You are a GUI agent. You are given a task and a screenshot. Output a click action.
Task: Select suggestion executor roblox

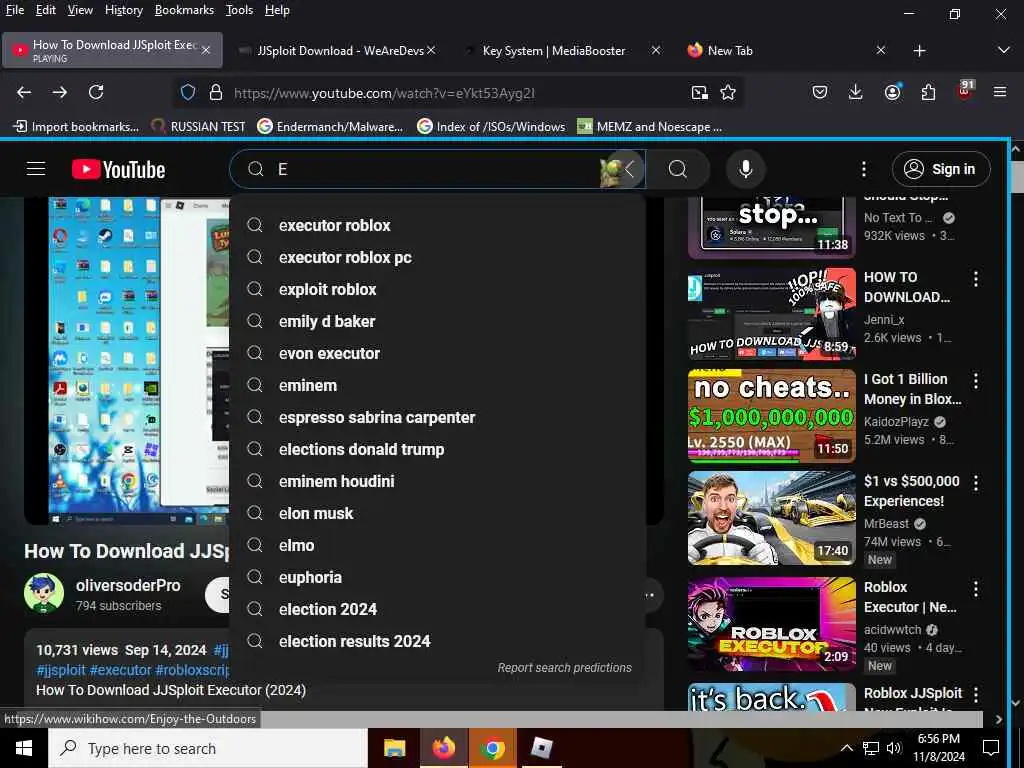(438, 225)
